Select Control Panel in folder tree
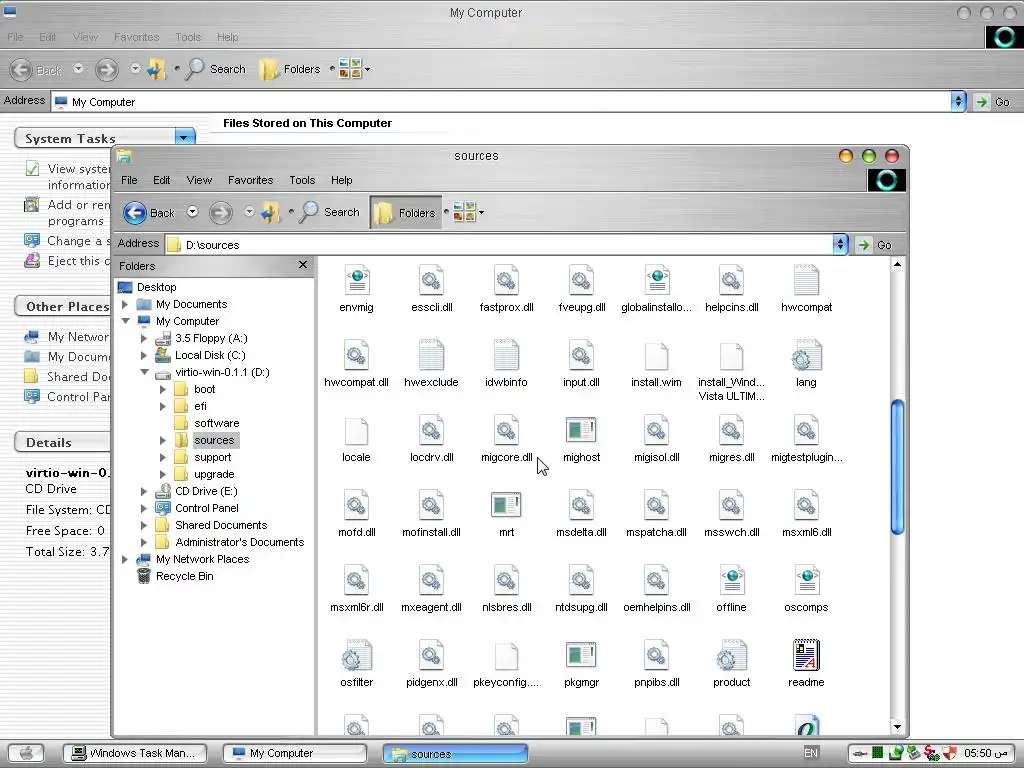 (x=206, y=508)
